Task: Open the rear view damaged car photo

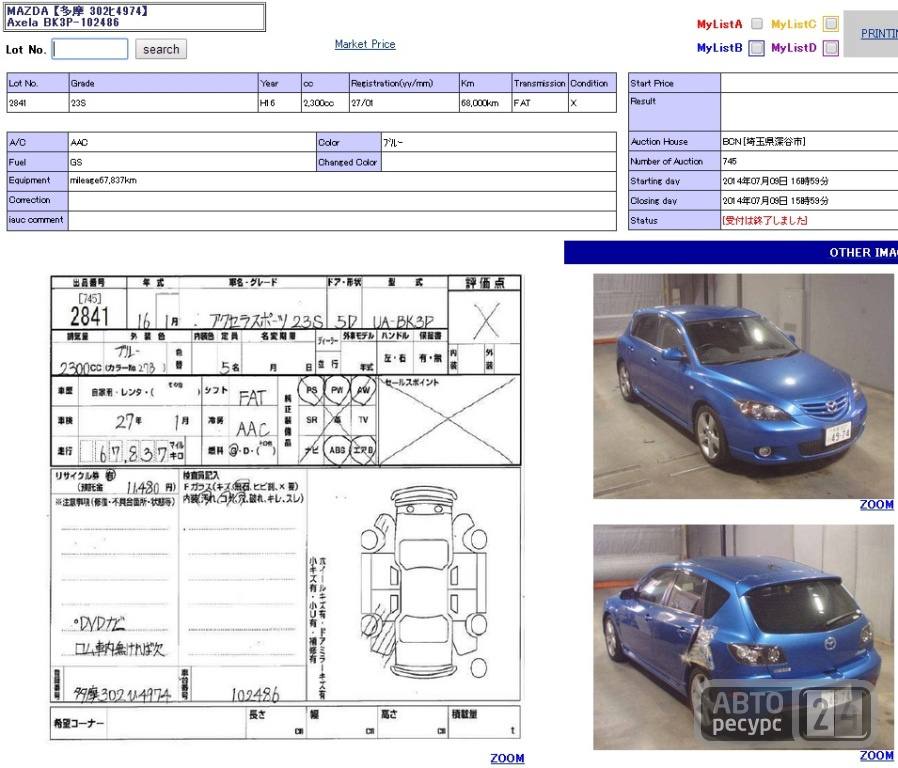Action: [x=743, y=637]
